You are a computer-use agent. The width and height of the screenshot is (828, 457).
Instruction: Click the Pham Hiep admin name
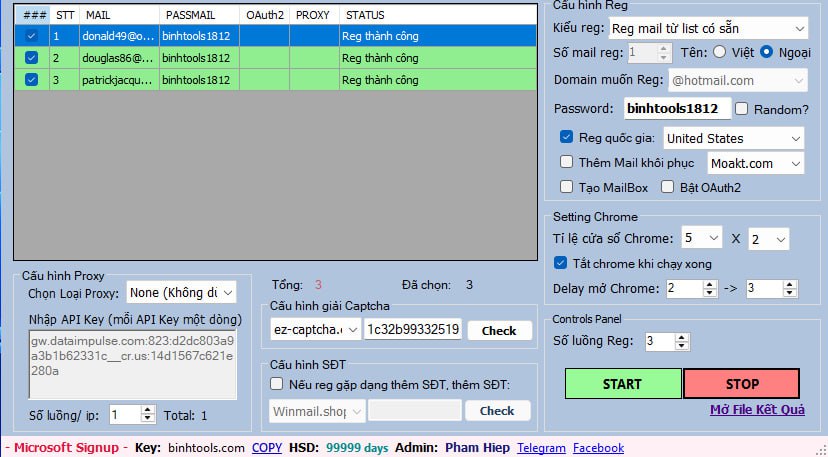pos(477,447)
